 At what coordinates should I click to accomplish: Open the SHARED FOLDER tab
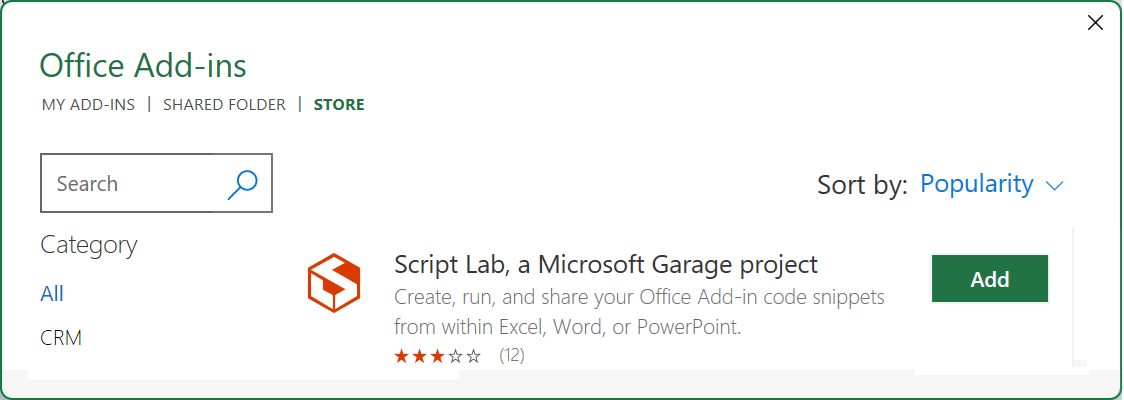click(x=224, y=105)
